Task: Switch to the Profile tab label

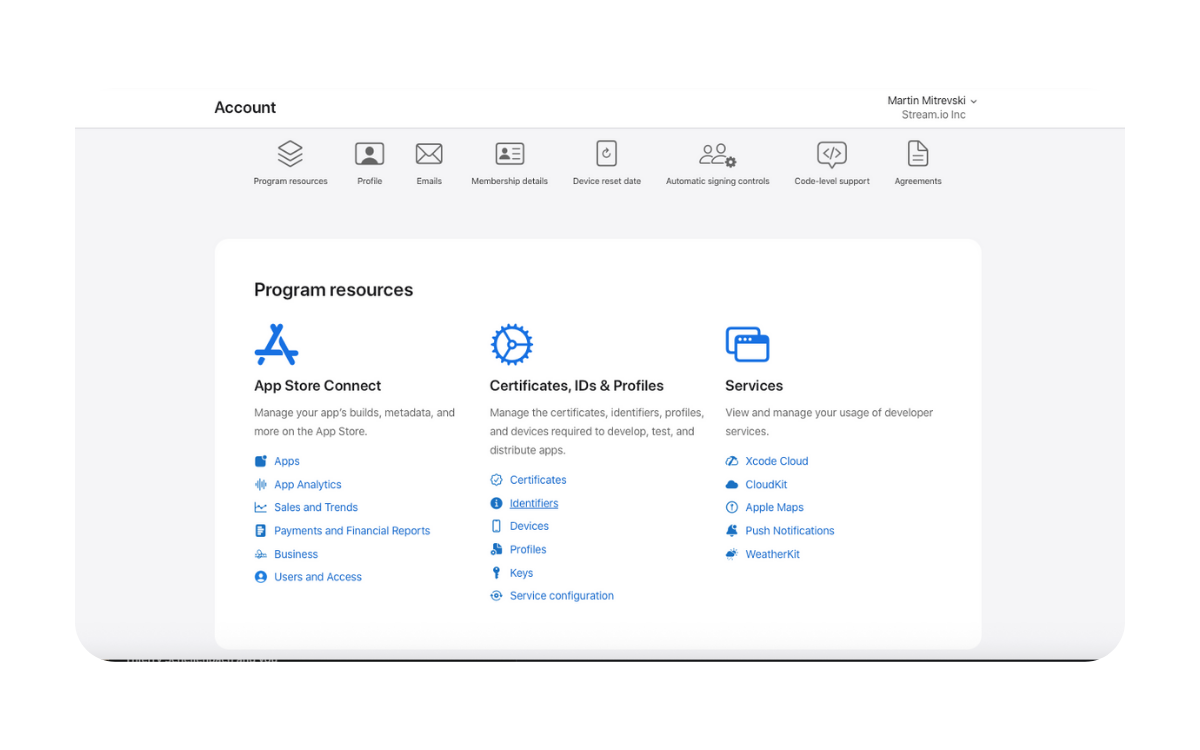Action: (370, 181)
